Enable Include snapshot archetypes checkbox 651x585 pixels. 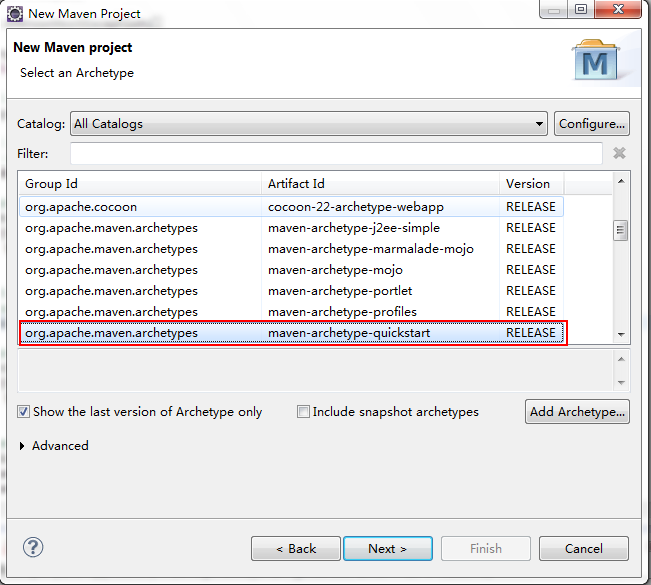pos(303,412)
